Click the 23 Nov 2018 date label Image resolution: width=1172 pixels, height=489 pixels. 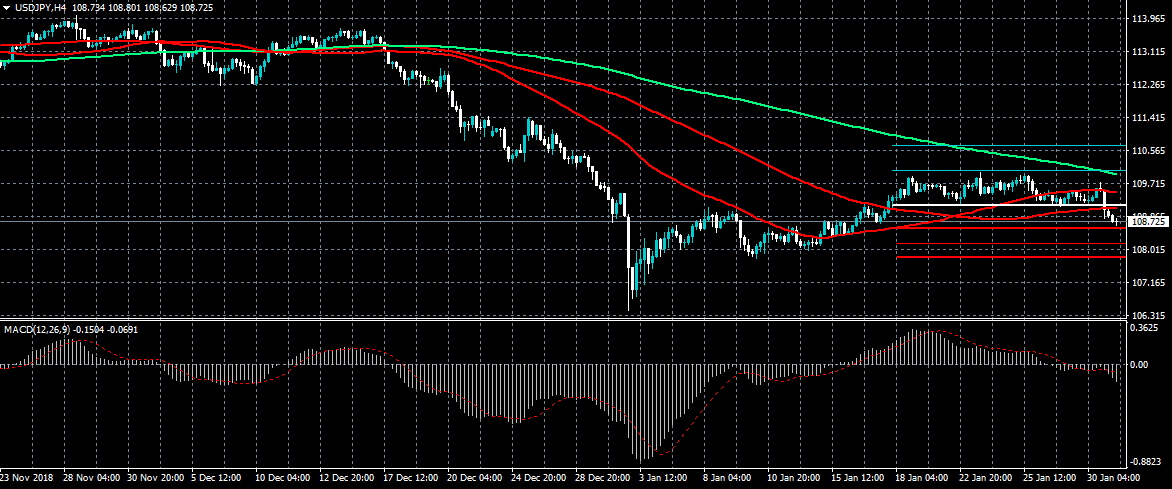tap(25, 478)
